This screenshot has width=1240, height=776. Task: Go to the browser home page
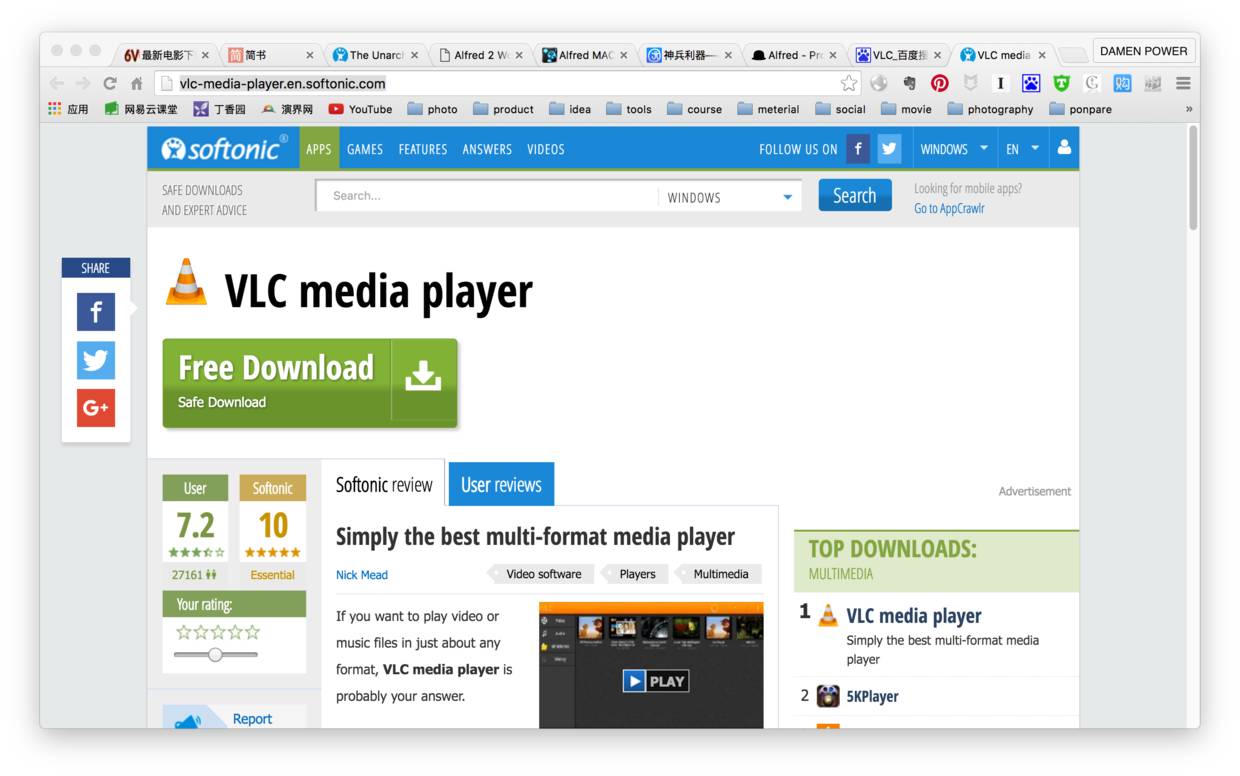137,83
